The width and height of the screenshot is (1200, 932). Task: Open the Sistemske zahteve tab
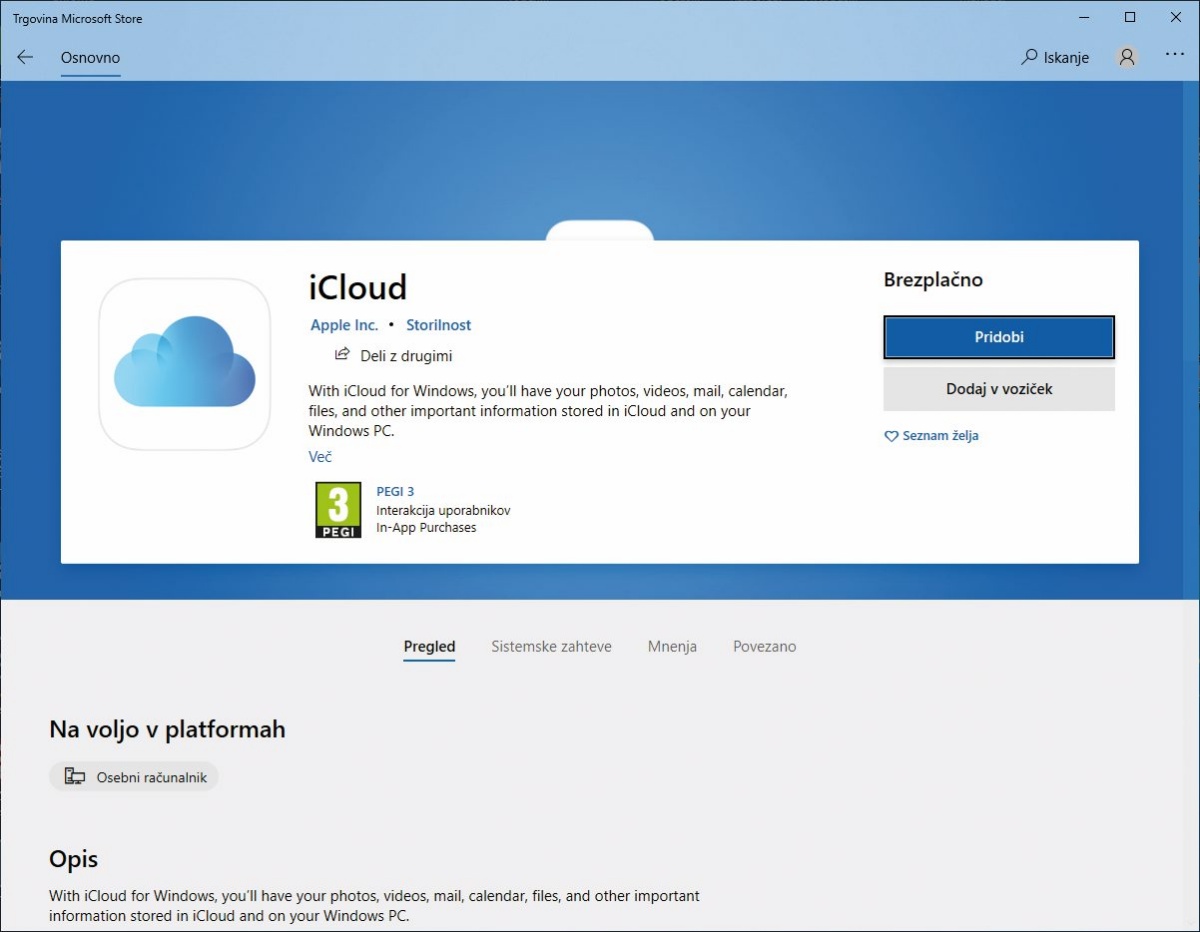point(551,647)
